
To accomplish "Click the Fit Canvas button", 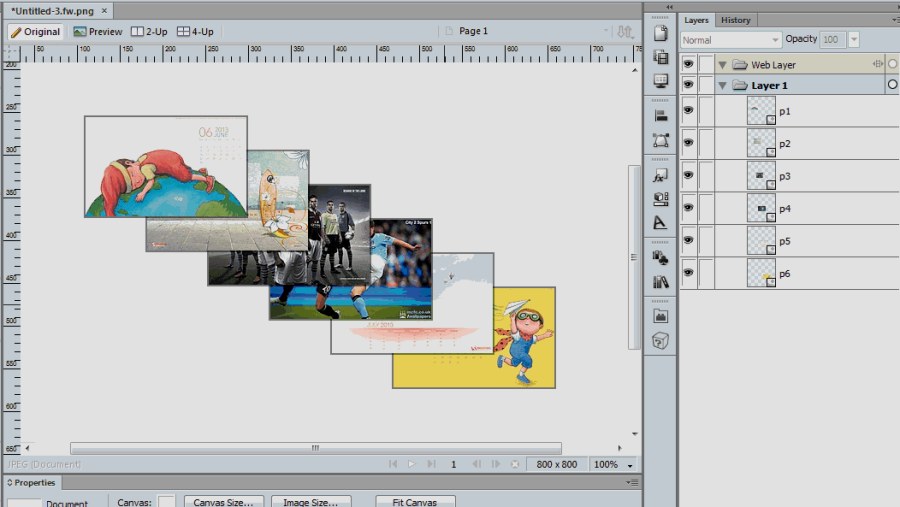I will pos(415,501).
